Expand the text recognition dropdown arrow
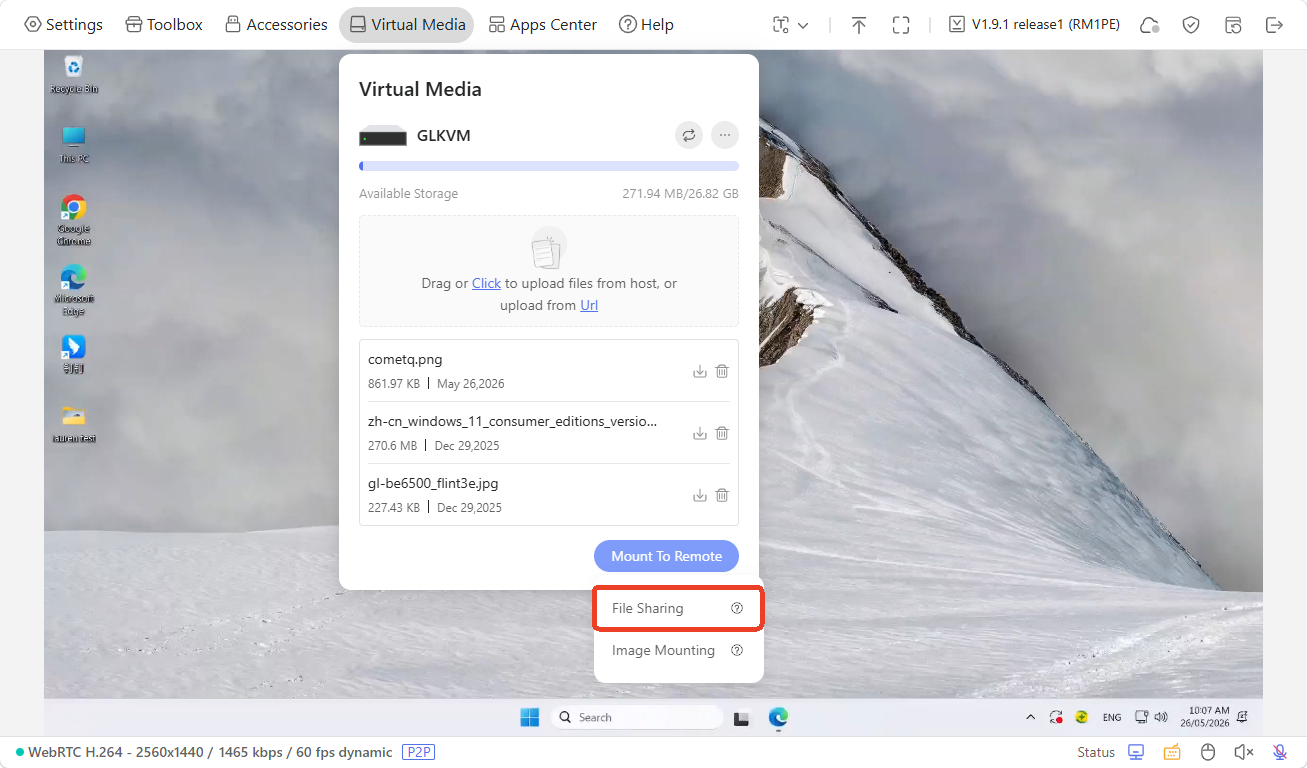Image resolution: width=1307 pixels, height=768 pixels. coord(803,25)
